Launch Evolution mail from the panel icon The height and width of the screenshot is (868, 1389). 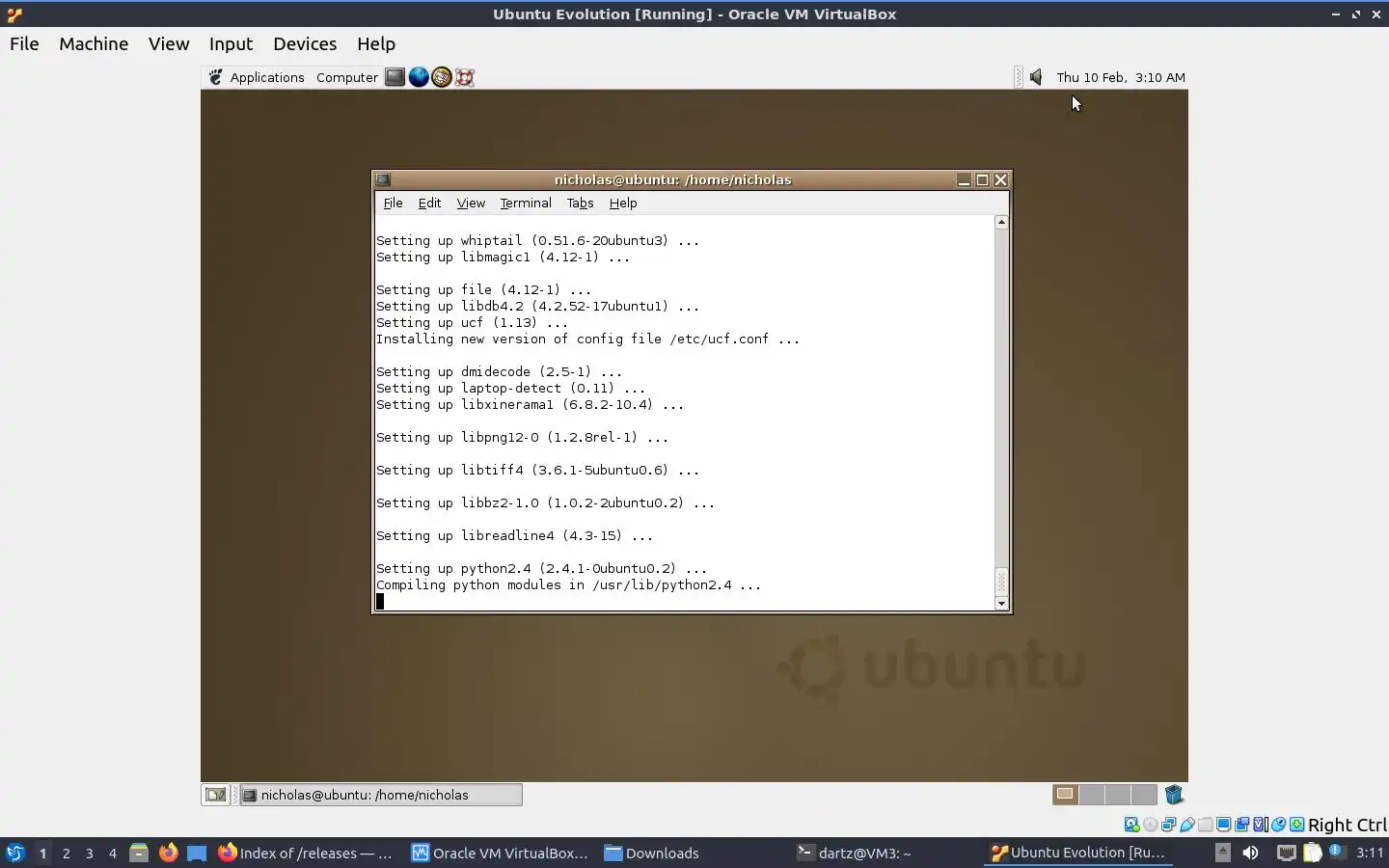[x=442, y=77]
